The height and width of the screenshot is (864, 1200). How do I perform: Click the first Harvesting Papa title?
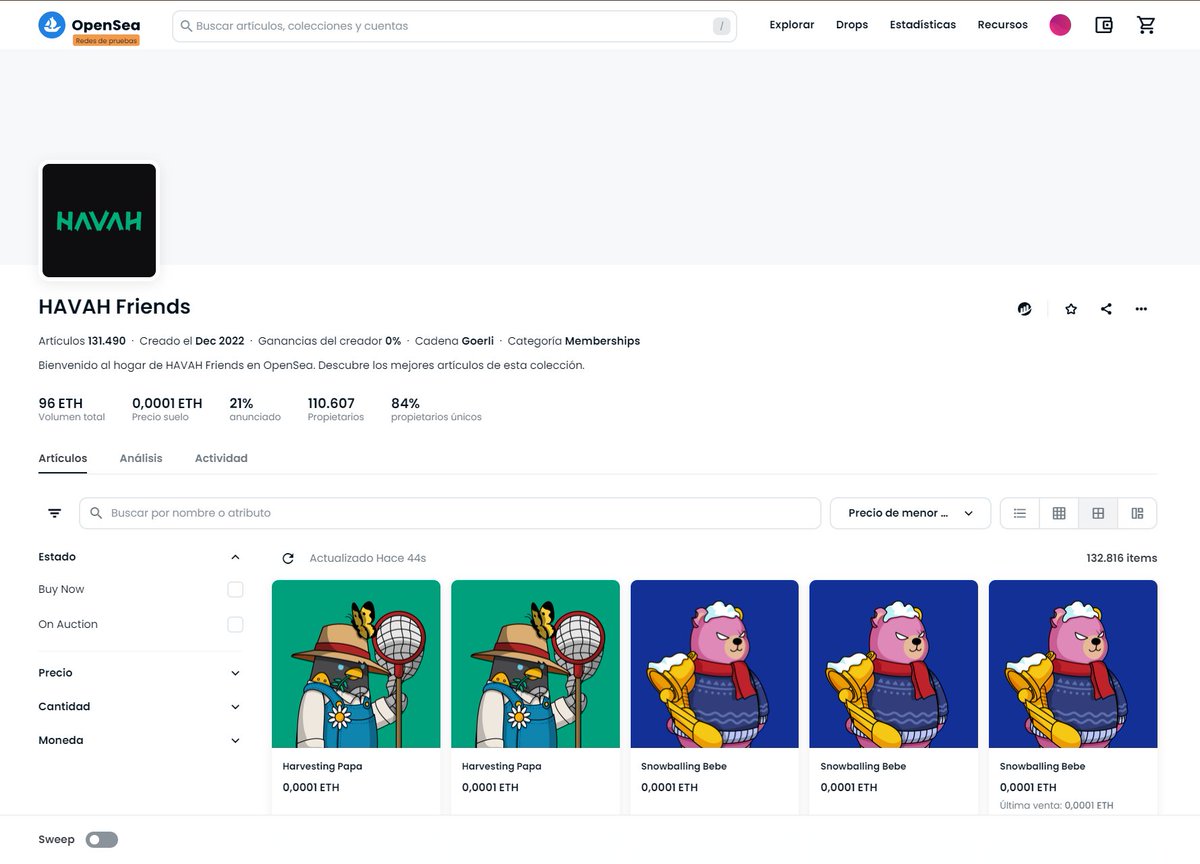pos(322,767)
